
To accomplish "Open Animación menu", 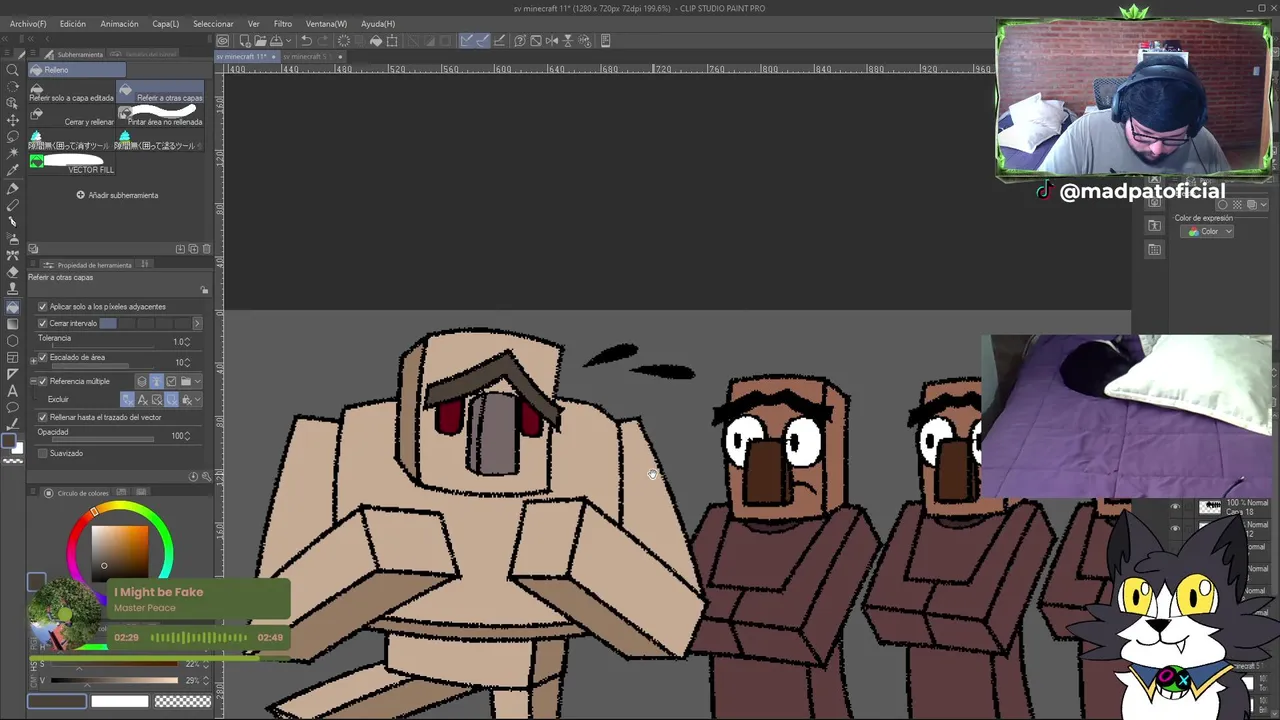I will tap(120, 23).
